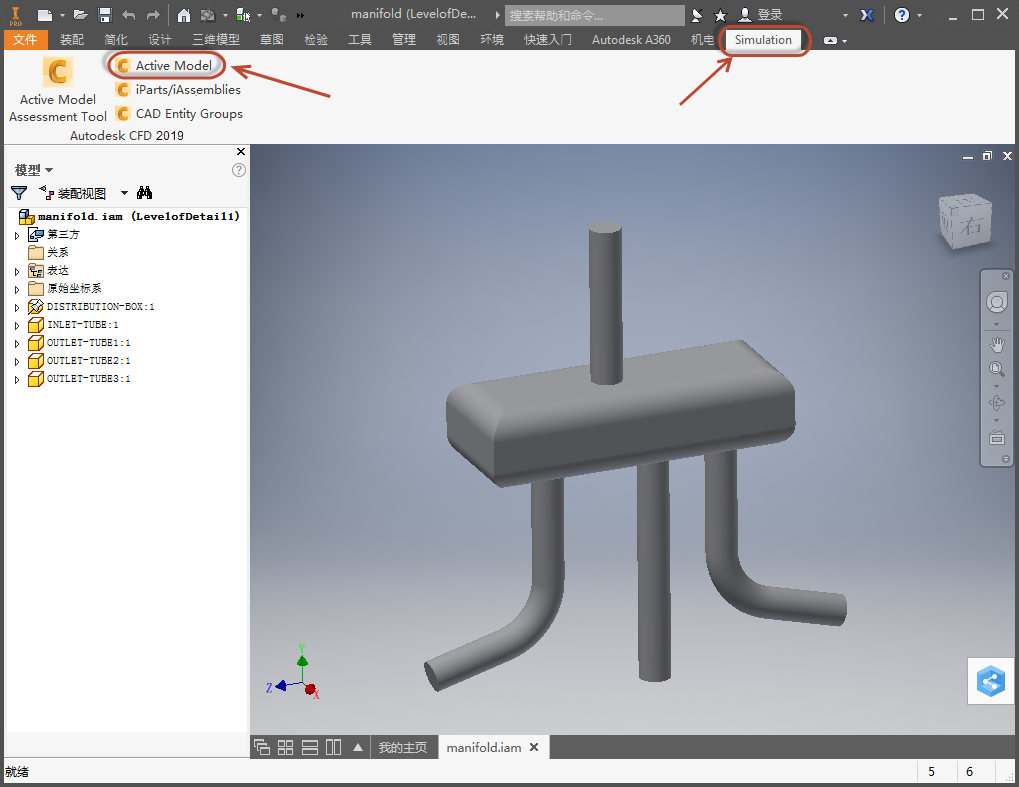Click Active Model CFD launch button

[164, 65]
